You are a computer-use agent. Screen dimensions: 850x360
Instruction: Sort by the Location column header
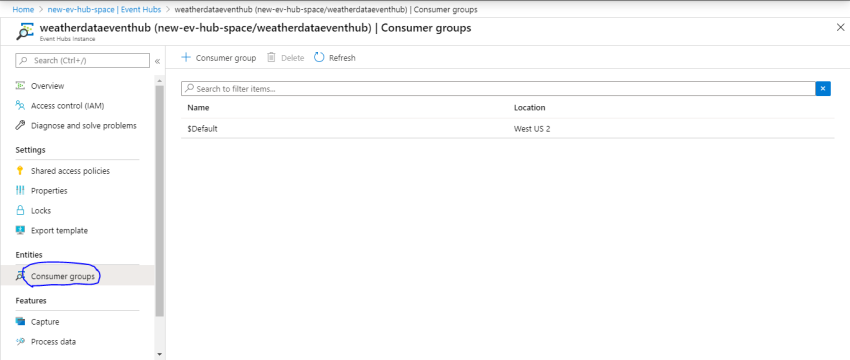coord(530,107)
